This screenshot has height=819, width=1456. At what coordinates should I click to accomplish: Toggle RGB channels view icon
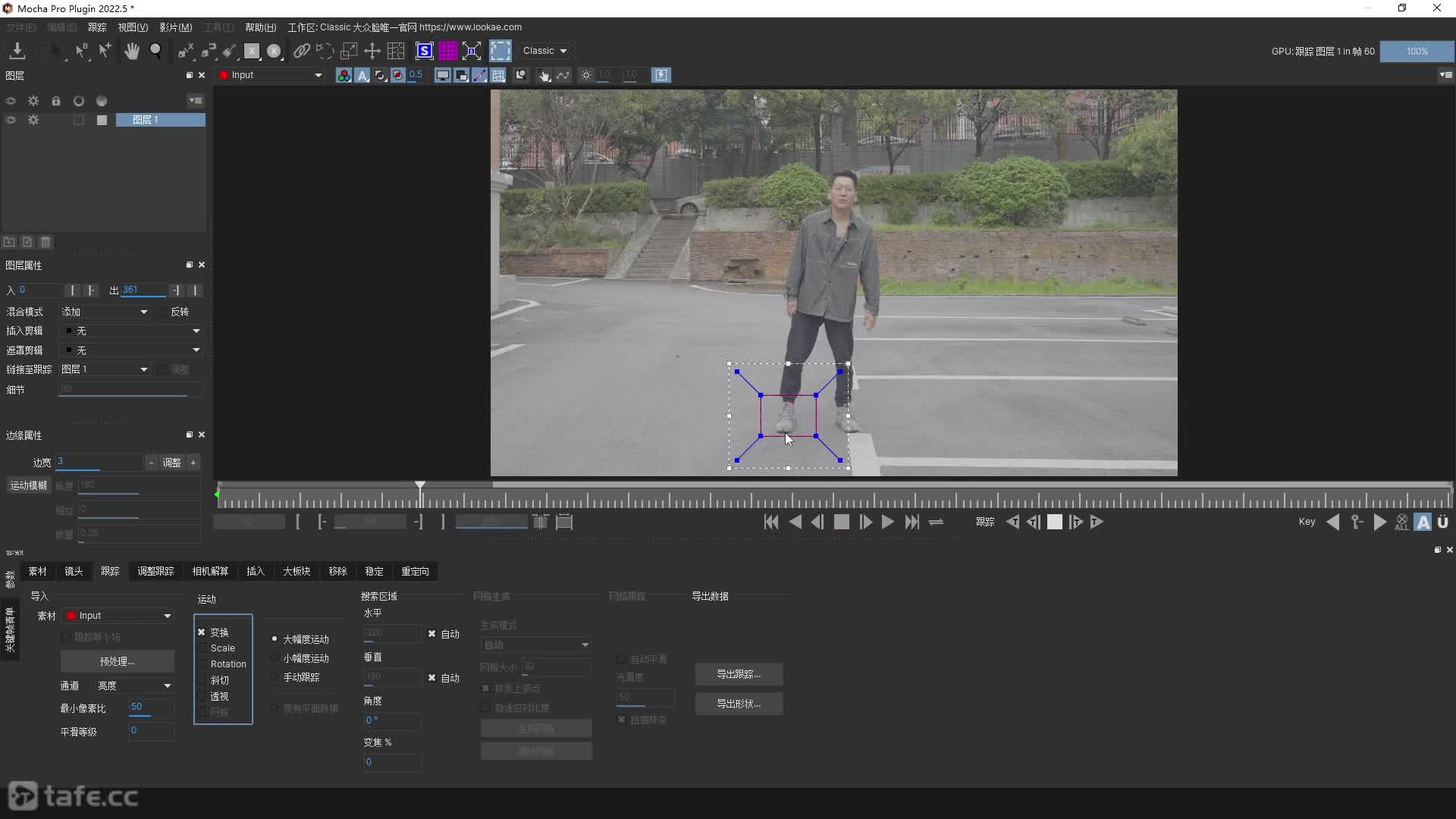pyautogui.click(x=344, y=75)
